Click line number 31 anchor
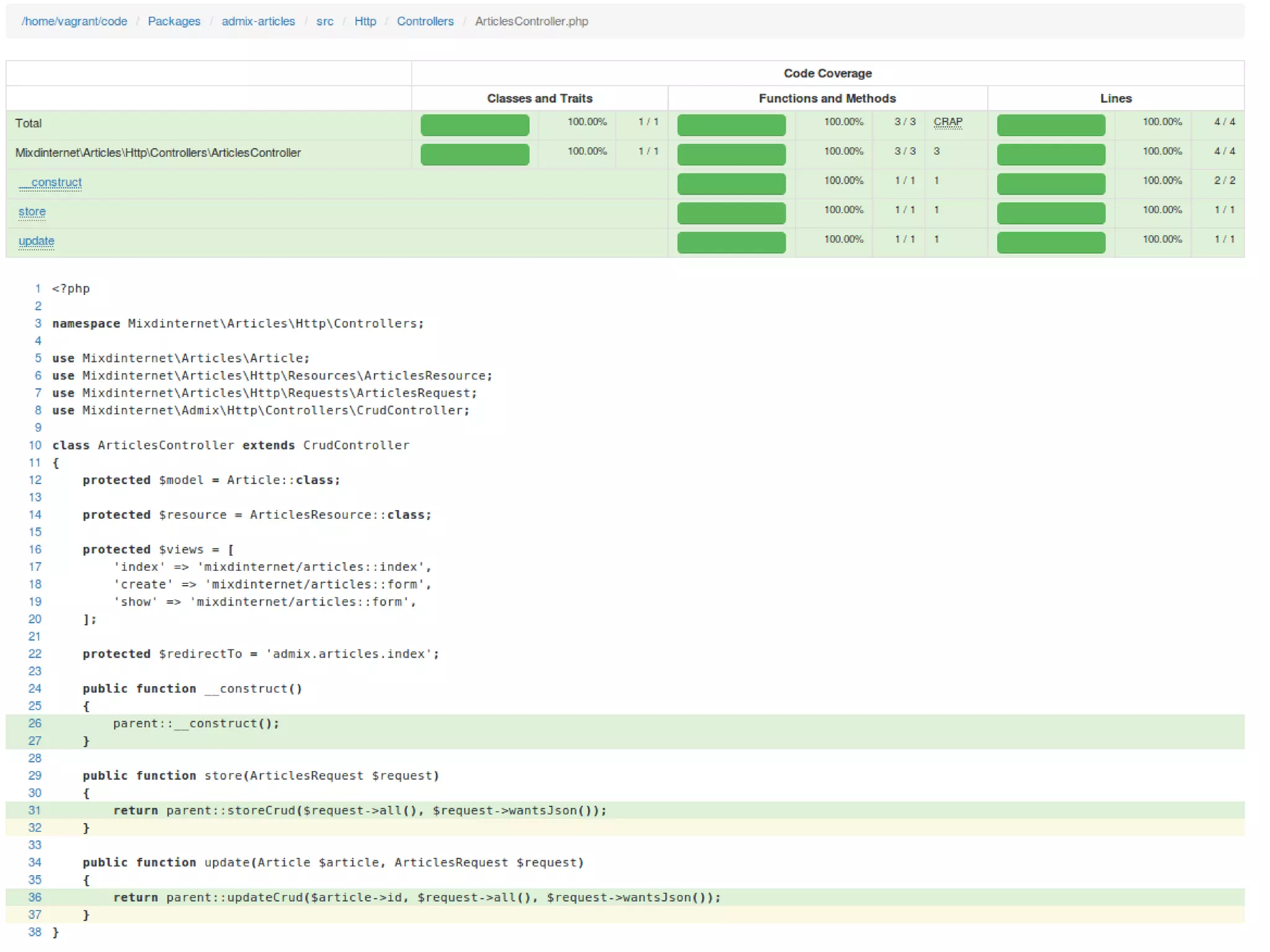Viewport: 1270px width, 952px height. (35, 810)
